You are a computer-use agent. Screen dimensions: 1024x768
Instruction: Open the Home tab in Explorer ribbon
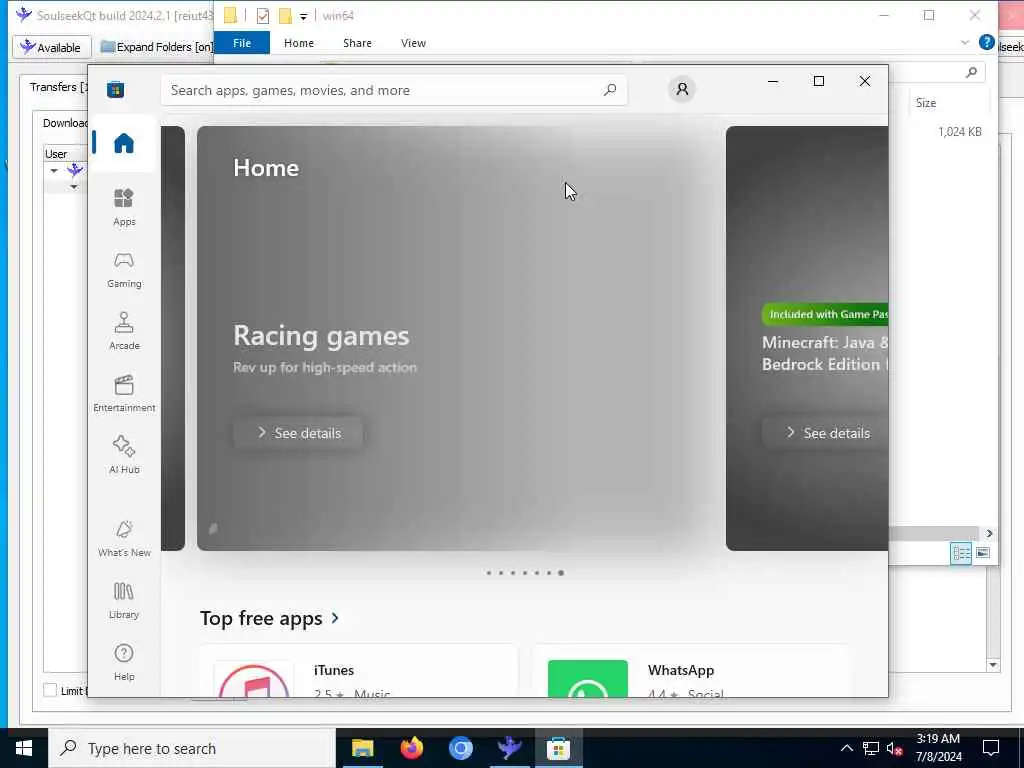pos(298,43)
